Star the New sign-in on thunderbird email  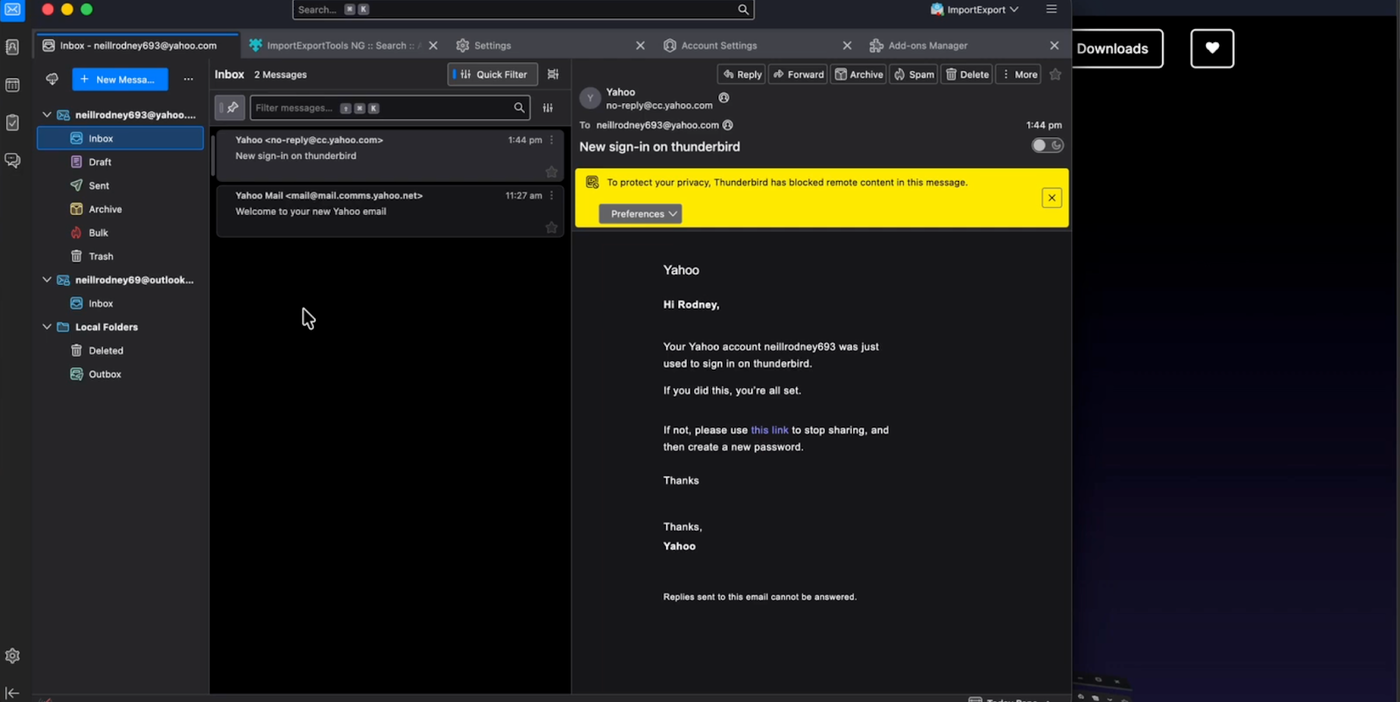pos(551,172)
